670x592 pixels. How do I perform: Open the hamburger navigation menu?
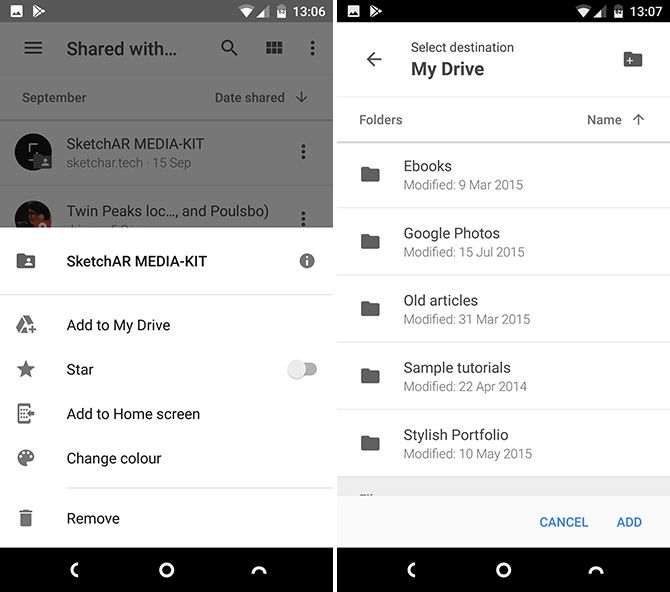(x=33, y=48)
